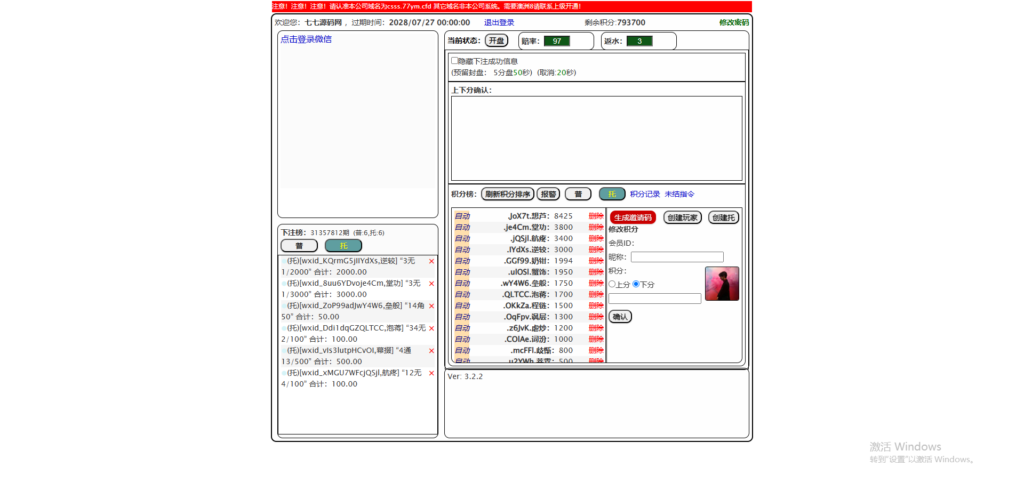Image resolution: width=1024 pixels, height=491 pixels.
Task: Select player .z6JvK scoring 1200
Action: point(528,328)
